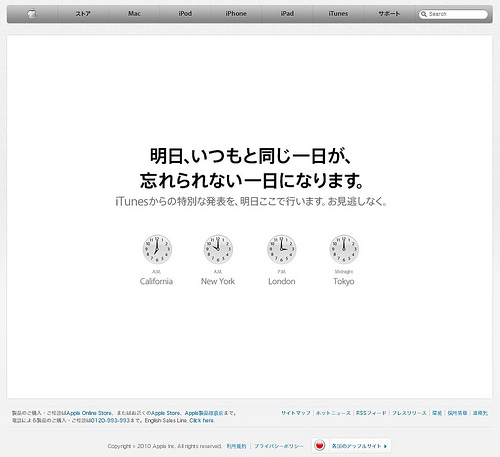Open the iPod tab
The height and width of the screenshot is (457, 500).
pos(185,14)
